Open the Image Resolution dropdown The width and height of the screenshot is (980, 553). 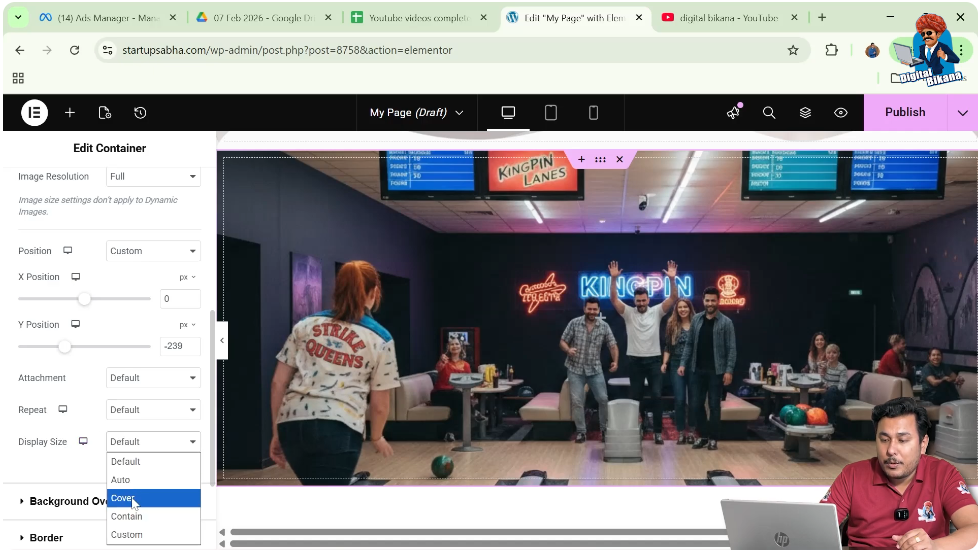153,176
